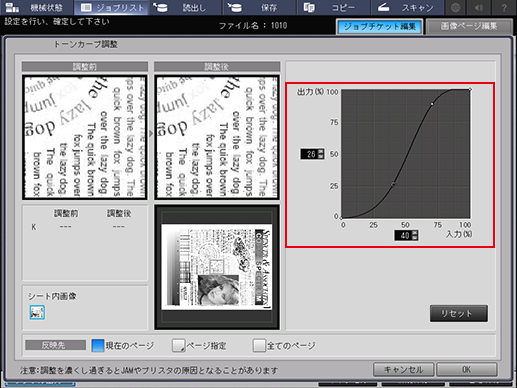Confirm settings with the OK button
Viewport: 517px width, 388px height.
(x=467, y=369)
